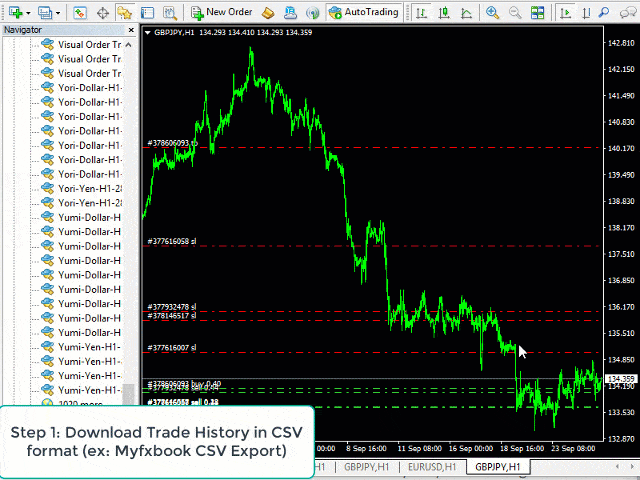
Task: Click the Navigator scrollbar thumb
Action: pos(129,393)
